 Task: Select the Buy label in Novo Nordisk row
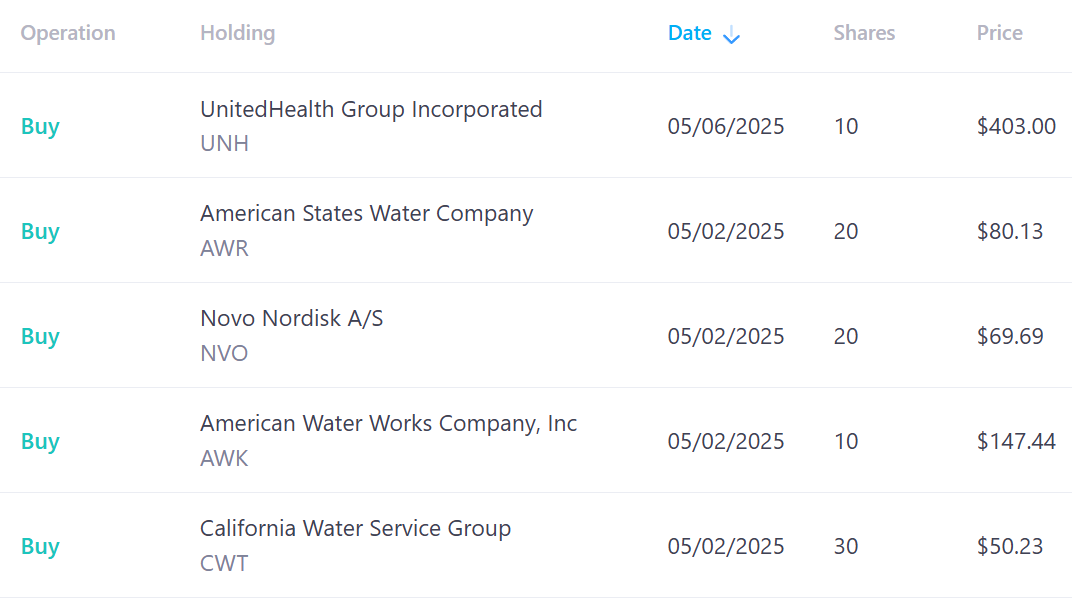(40, 336)
